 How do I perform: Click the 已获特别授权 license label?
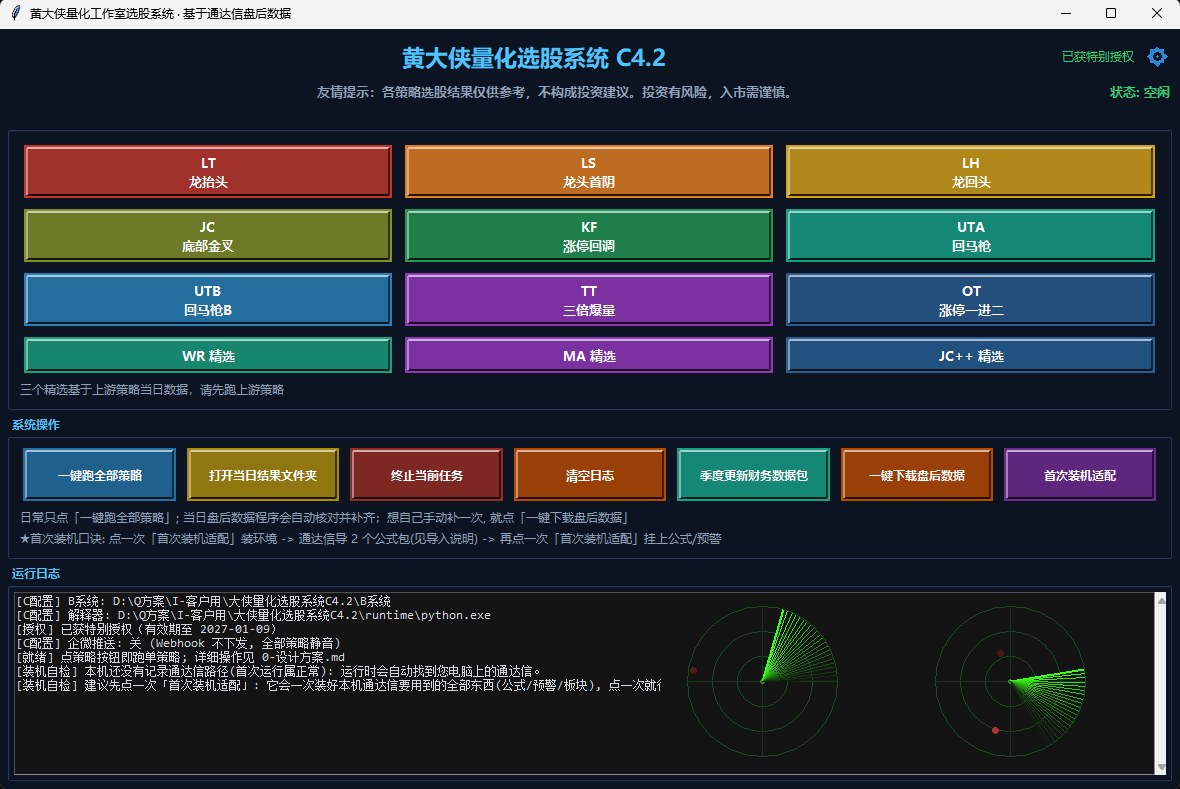[x=1097, y=56]
